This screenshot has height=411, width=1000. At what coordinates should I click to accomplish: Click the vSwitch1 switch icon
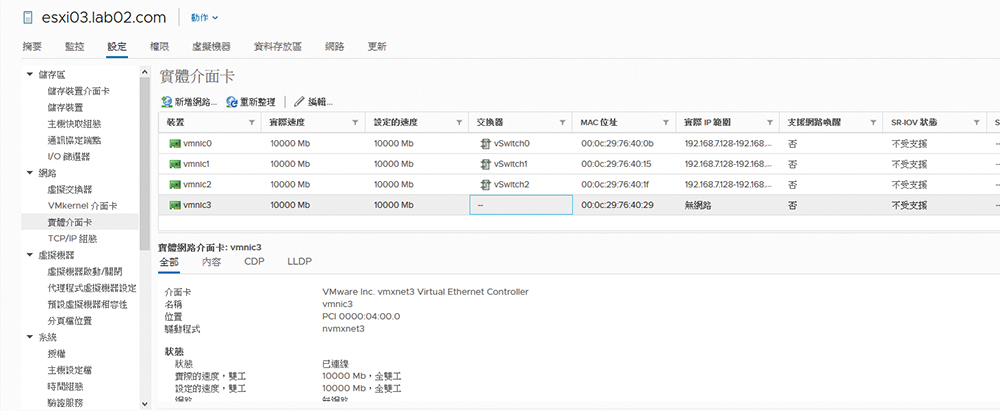click(485, 164)
